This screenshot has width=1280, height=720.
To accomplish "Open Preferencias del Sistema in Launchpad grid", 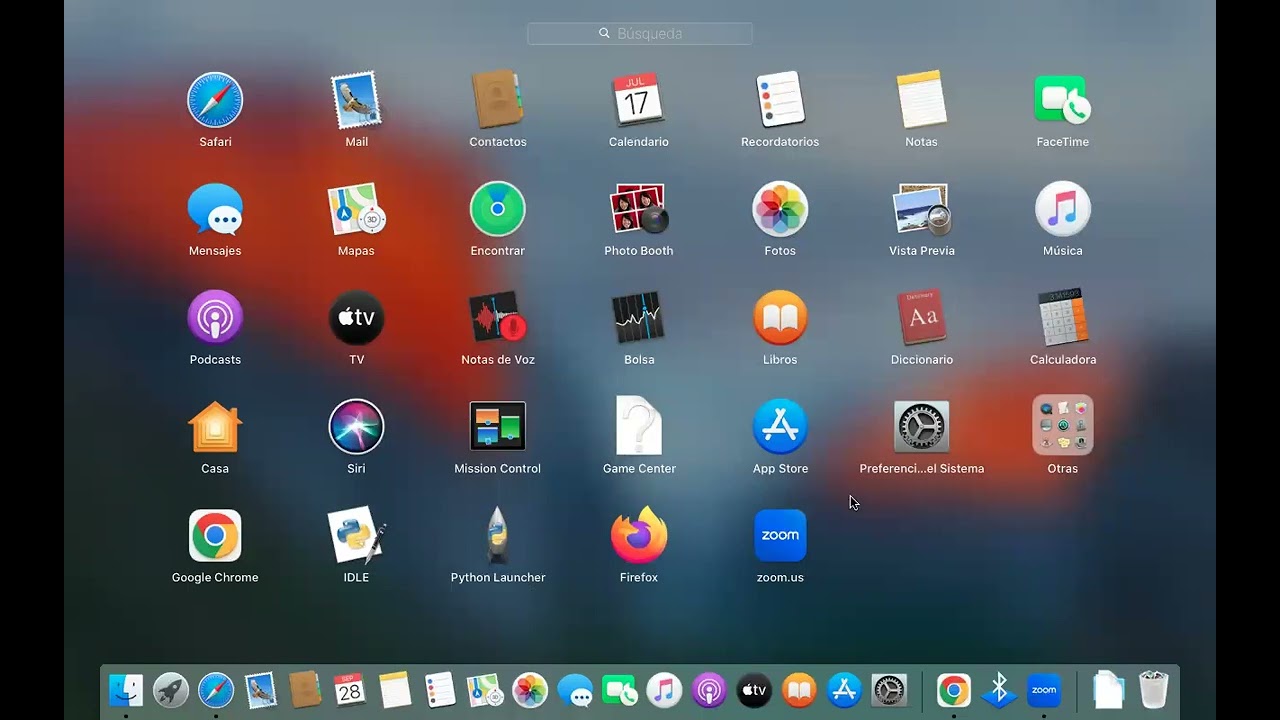I will pyautogui.click(x=921, y=427).
